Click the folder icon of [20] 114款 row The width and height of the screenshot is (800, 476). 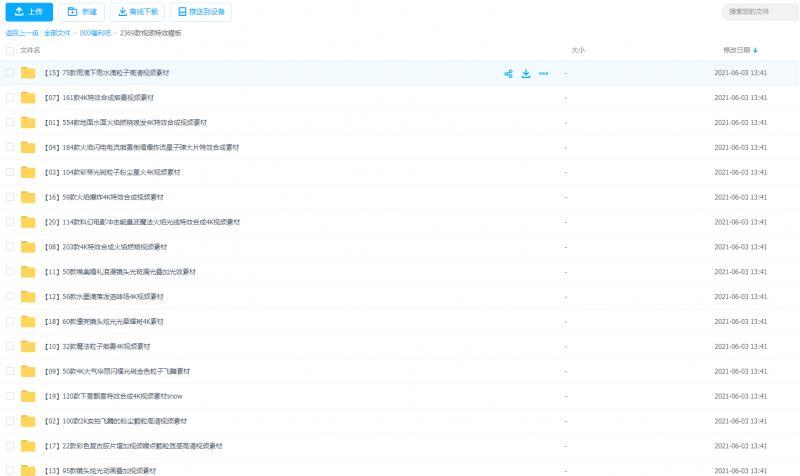(x=28, y=222)
